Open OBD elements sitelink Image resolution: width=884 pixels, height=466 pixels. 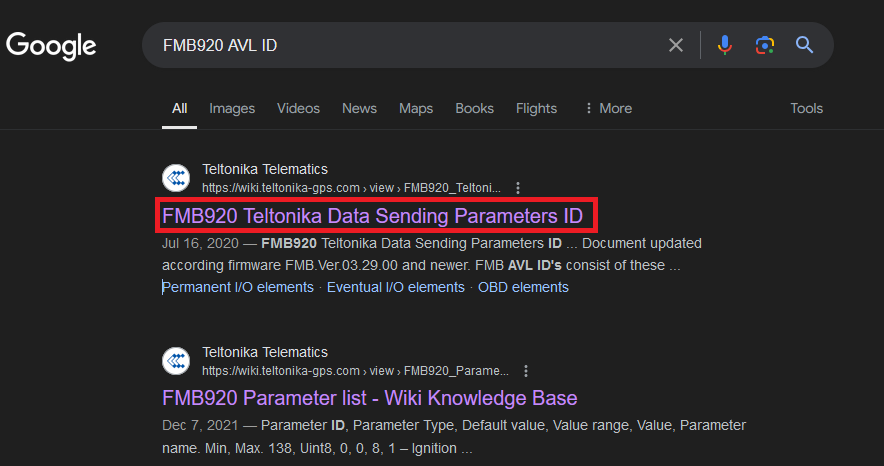523,287
